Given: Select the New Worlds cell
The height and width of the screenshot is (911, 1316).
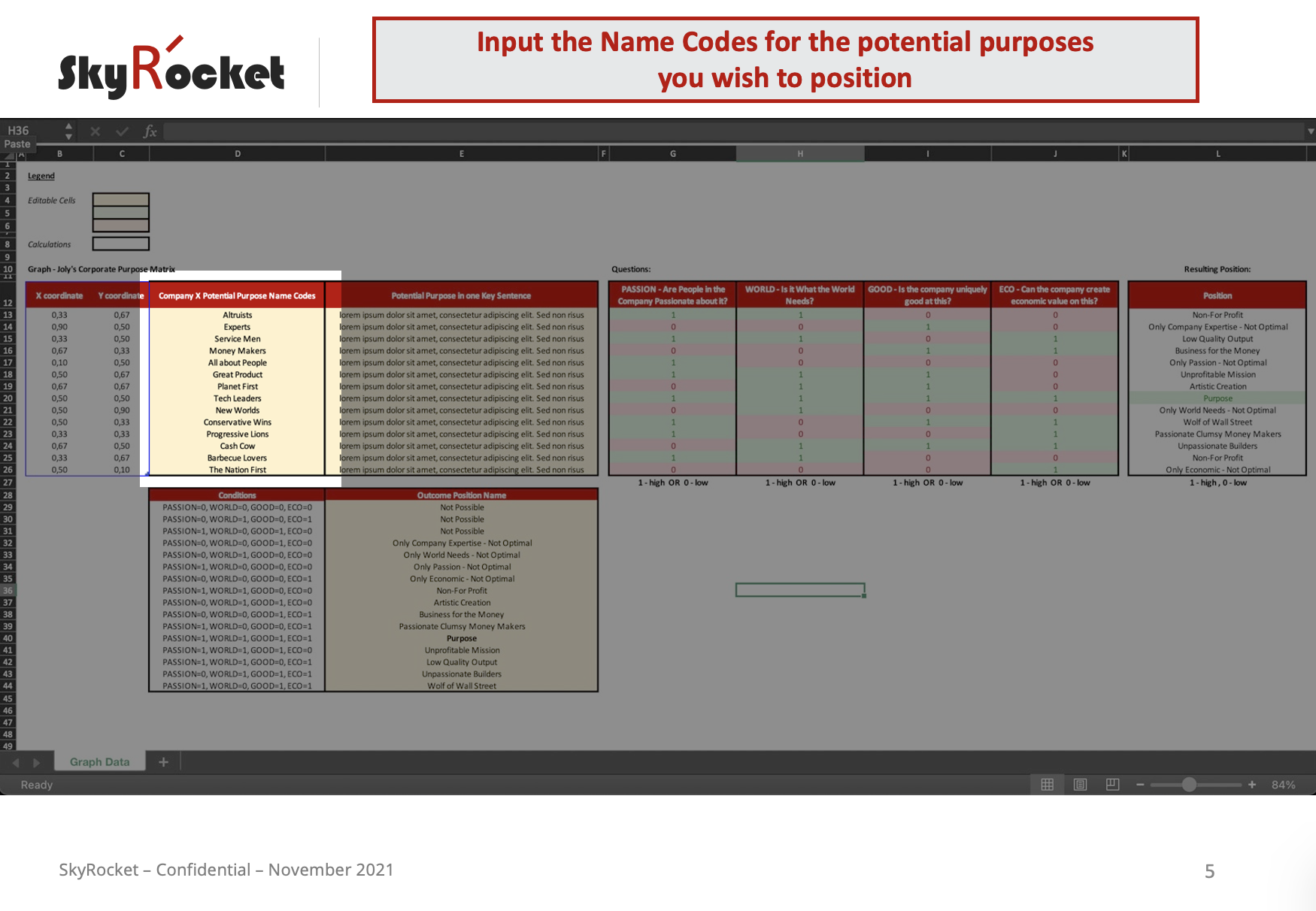Looking at the screenshot, I should point(238,410).
